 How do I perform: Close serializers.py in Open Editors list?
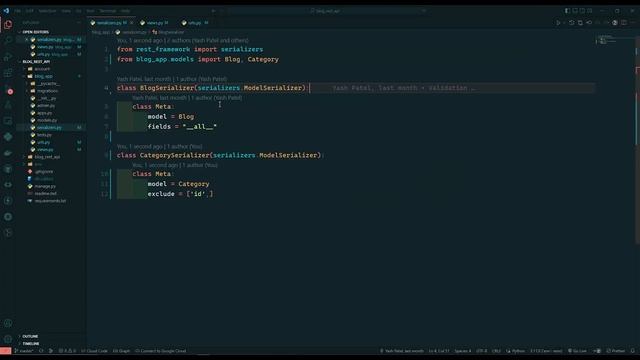point(27,40)
